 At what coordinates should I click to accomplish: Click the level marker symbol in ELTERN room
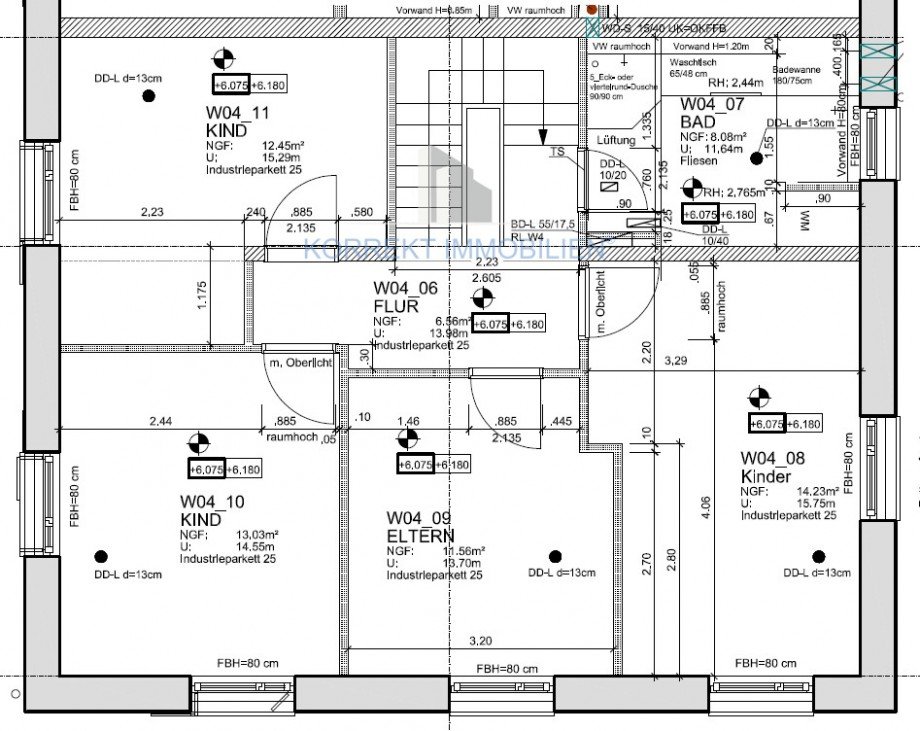408,439
